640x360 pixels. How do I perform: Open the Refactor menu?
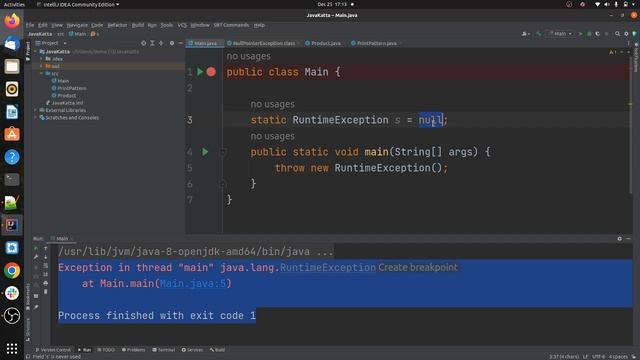[x=117, y=25]
